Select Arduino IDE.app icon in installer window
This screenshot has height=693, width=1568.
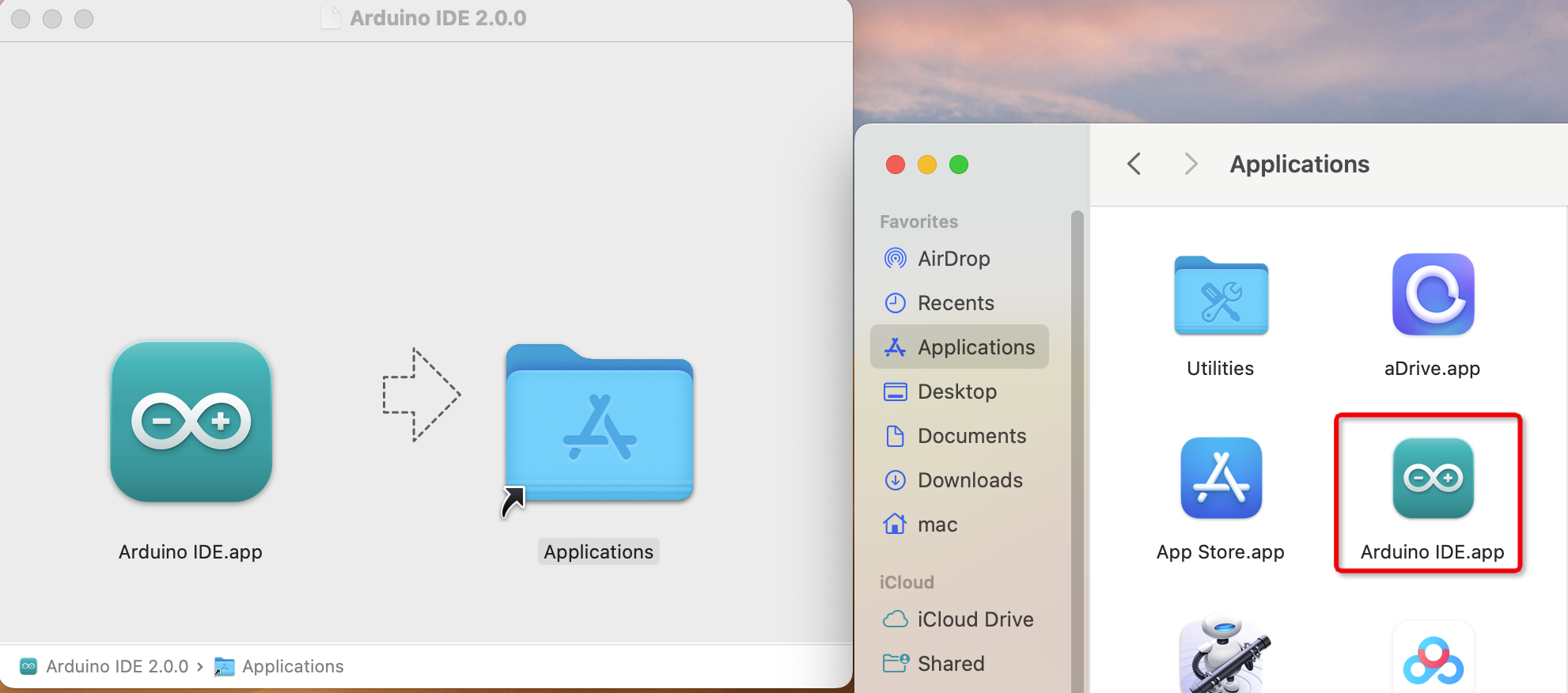tap(191, 422)
